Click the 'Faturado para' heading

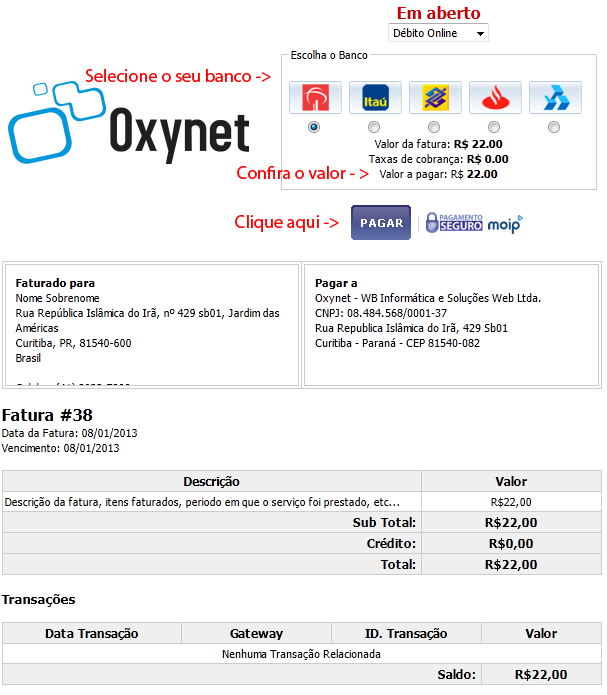55,283
